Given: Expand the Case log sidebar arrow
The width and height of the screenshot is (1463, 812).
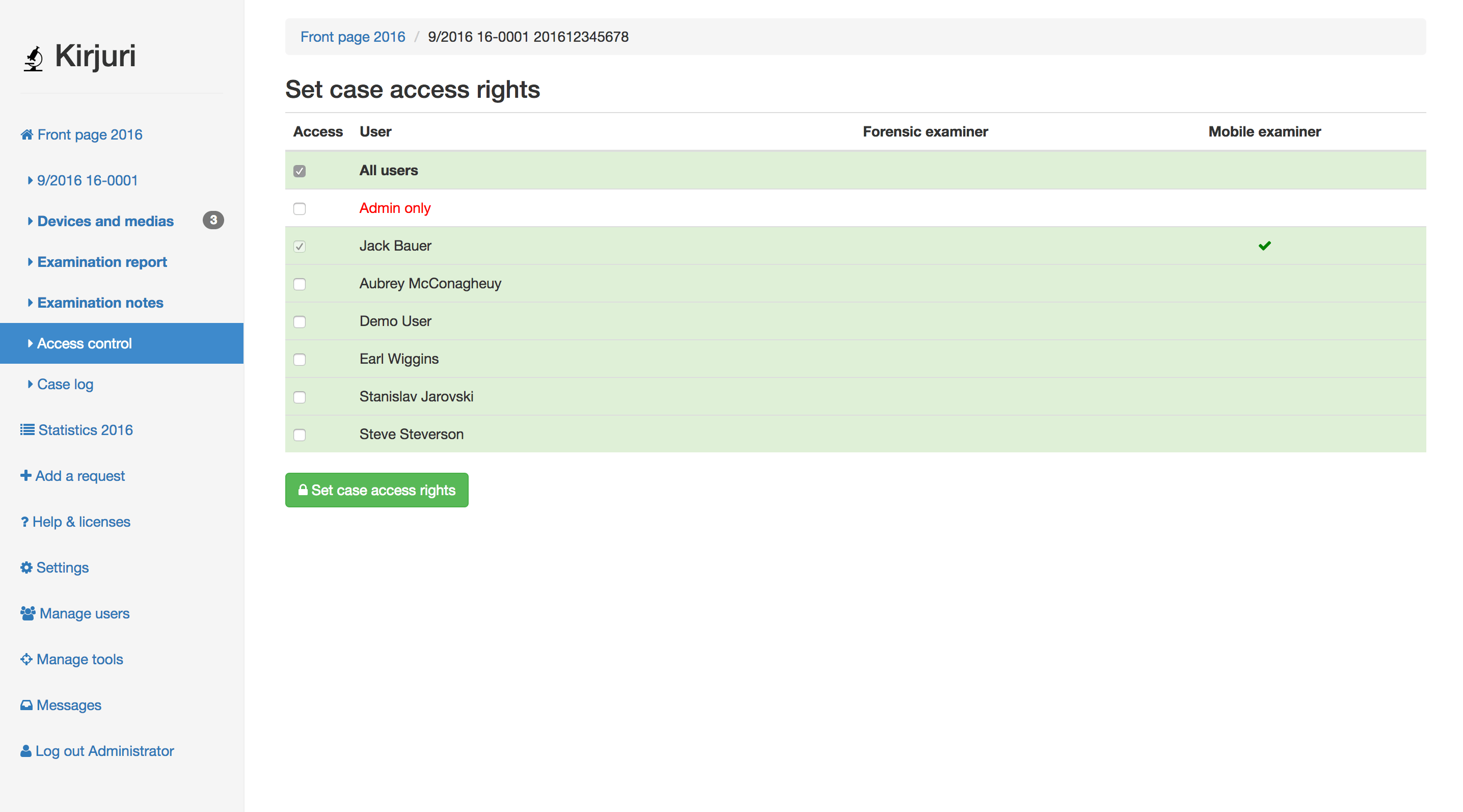Looking at the screenshot, I should pyautogui.click(x=30, y=385).
